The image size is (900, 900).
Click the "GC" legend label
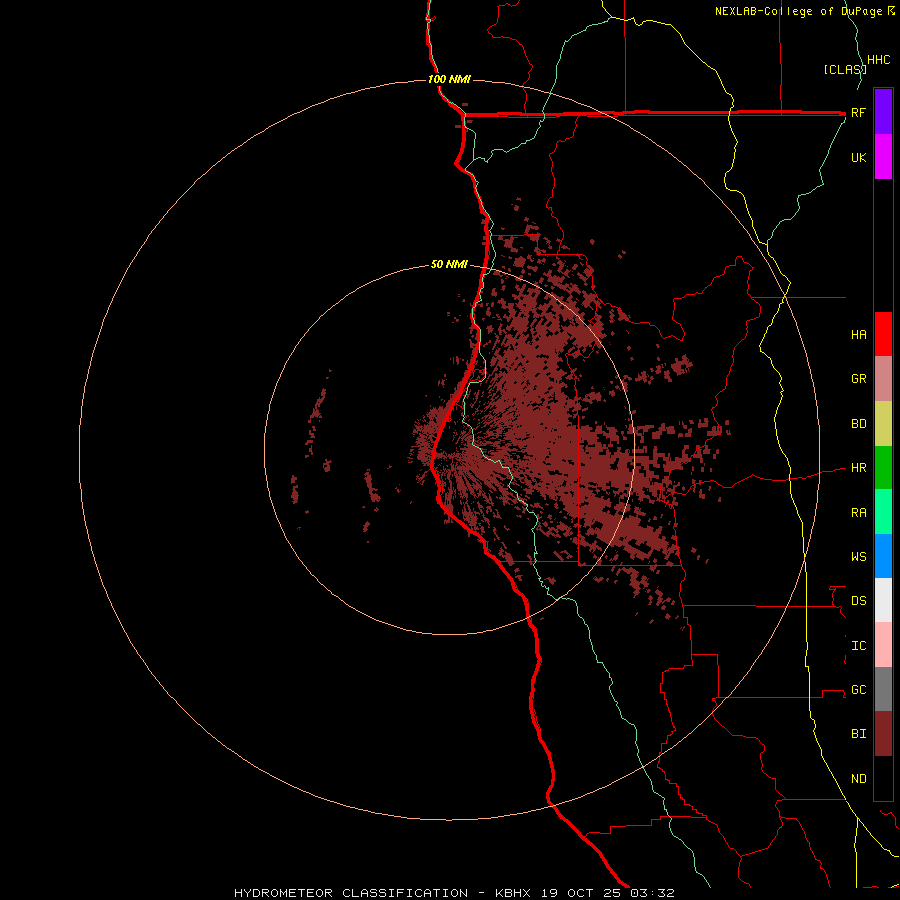pyautogui.click(x=858, y=689)
